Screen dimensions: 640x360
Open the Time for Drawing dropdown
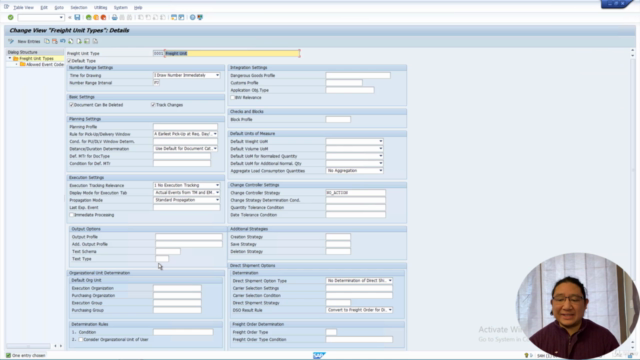[218, 76]
